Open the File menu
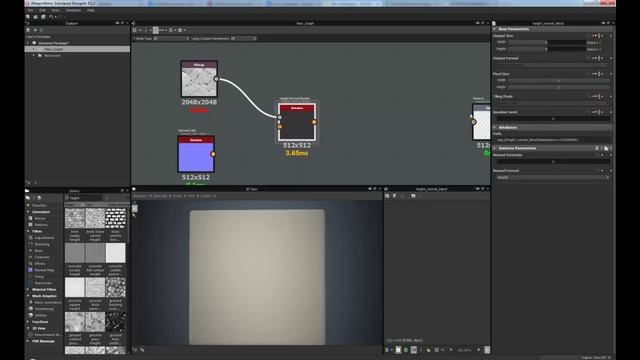Screen dimensions: 640x360 [30, 10]
